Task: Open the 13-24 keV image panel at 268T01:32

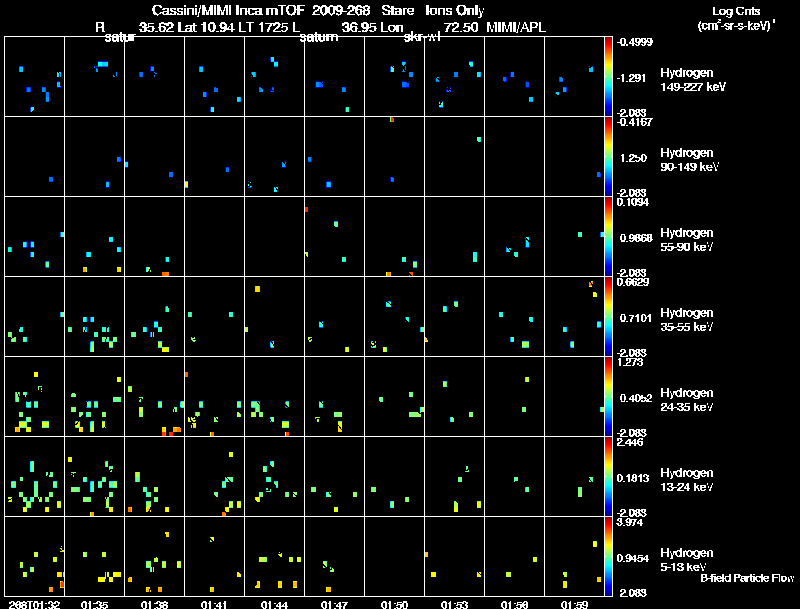Action: tap(34, 476)
